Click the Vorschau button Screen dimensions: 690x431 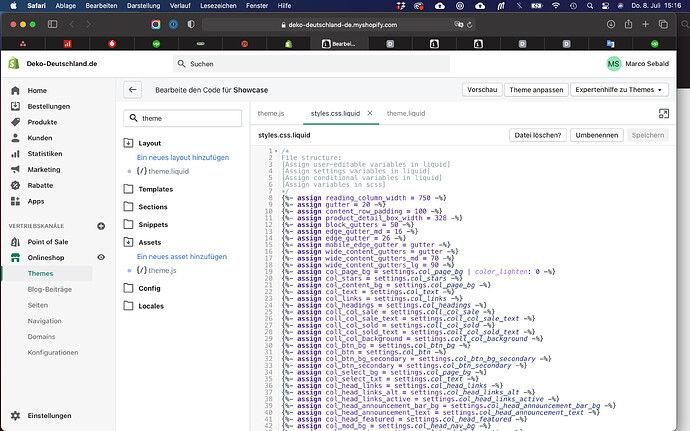482,90
